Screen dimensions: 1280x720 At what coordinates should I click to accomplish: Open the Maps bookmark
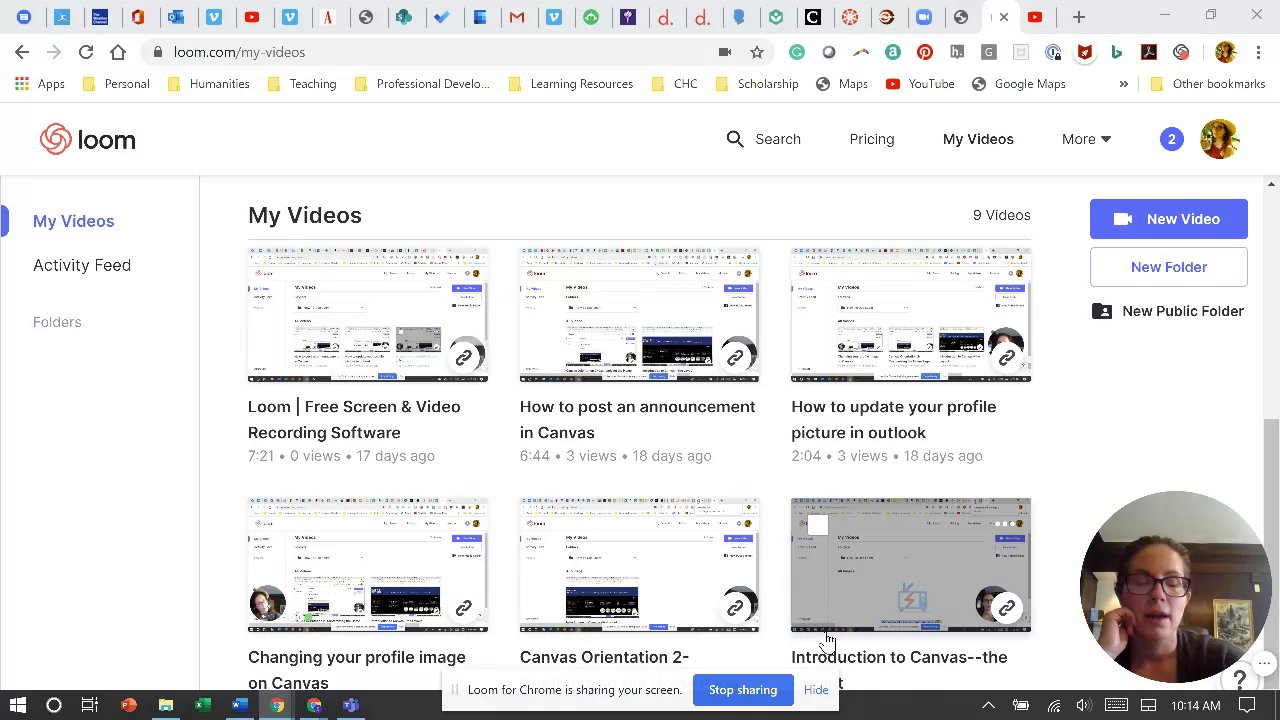(842, 84)
